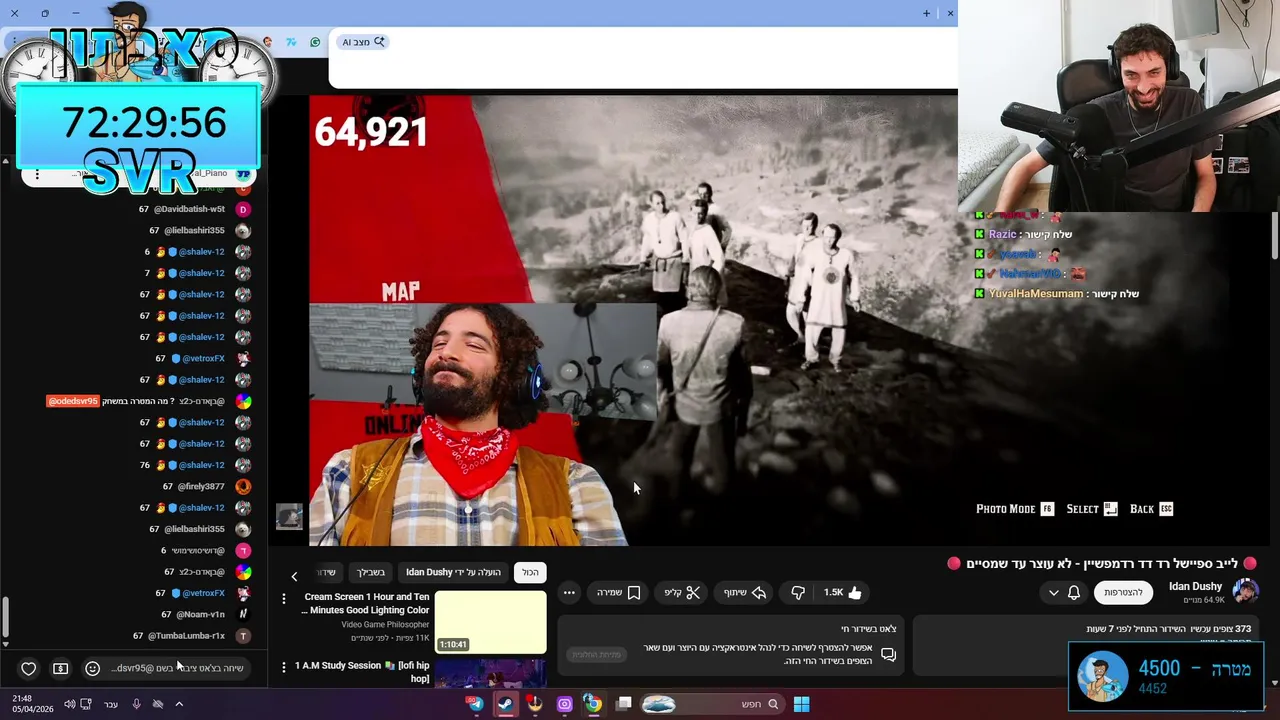Click the Photo Mode F6 prompt in video
The image size is (1280, 720).
click(x=1015, y=509)
